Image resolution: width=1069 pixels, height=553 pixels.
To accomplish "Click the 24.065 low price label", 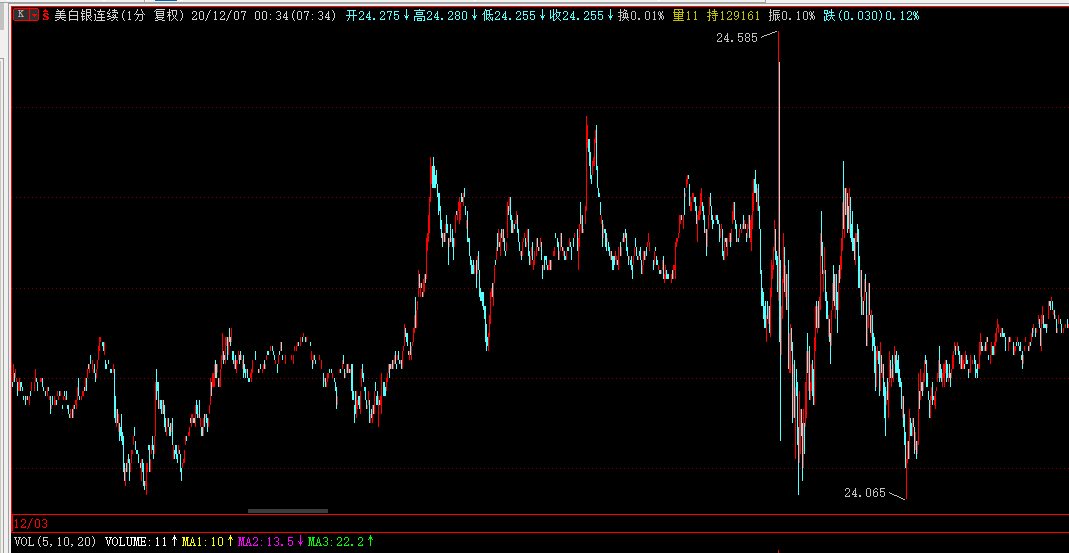I will [x=864, y=492].
